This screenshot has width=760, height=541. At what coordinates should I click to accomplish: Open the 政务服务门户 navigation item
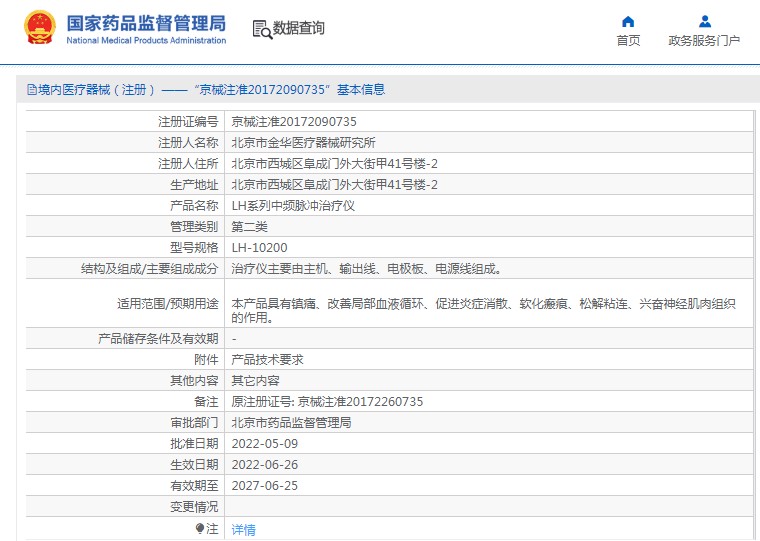(704, 41)
